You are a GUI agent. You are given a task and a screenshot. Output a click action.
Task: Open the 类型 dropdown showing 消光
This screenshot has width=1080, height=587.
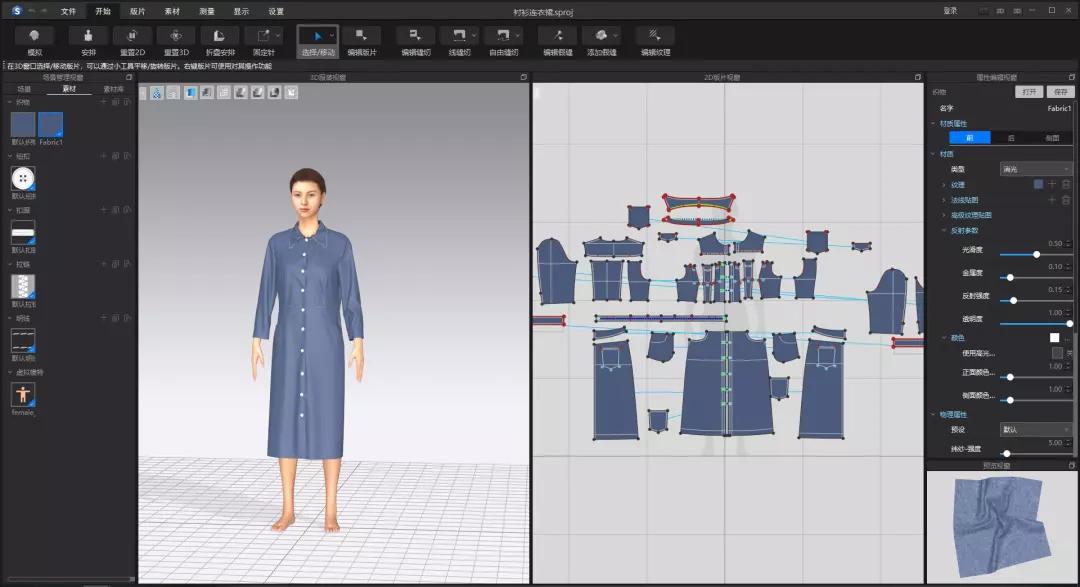[1035, 168]
